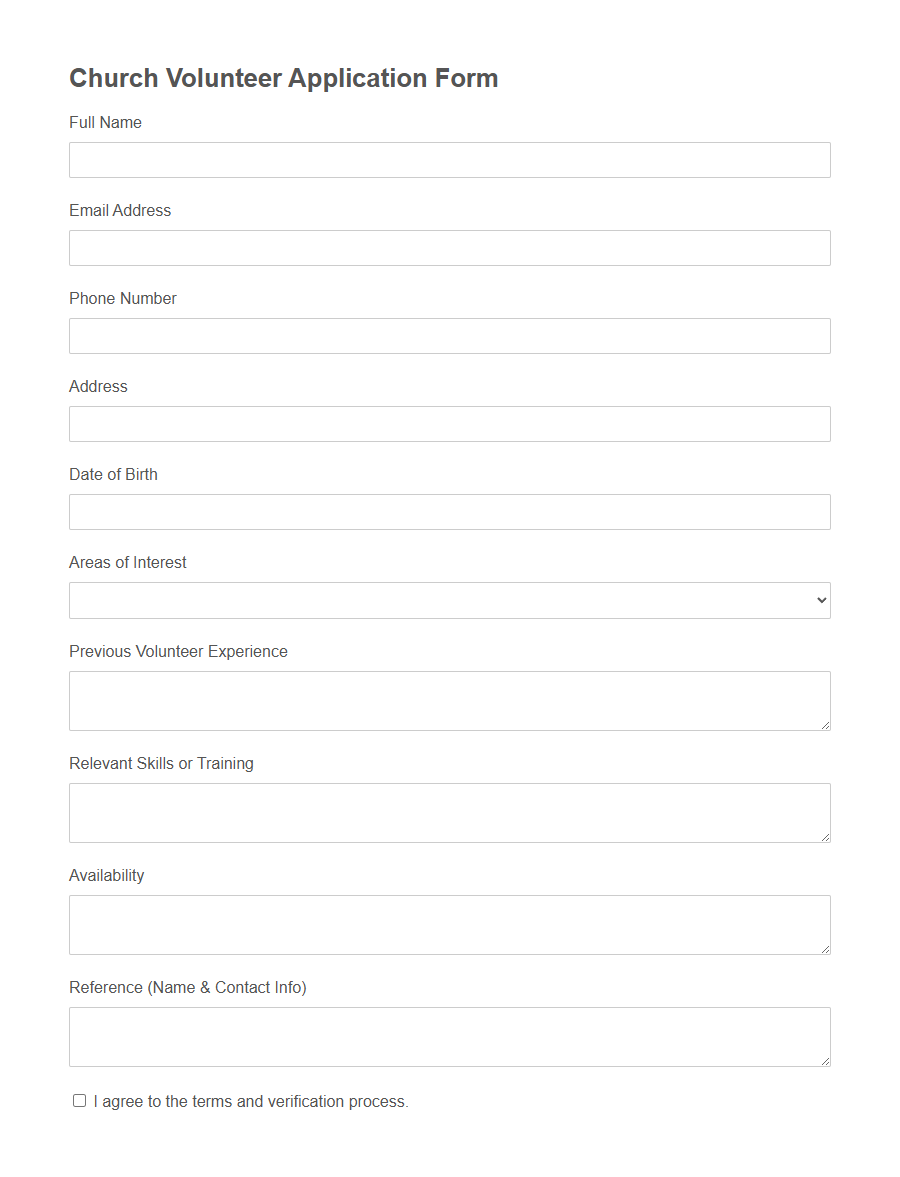Click the Reference contact info text area

pos(449,1036)
